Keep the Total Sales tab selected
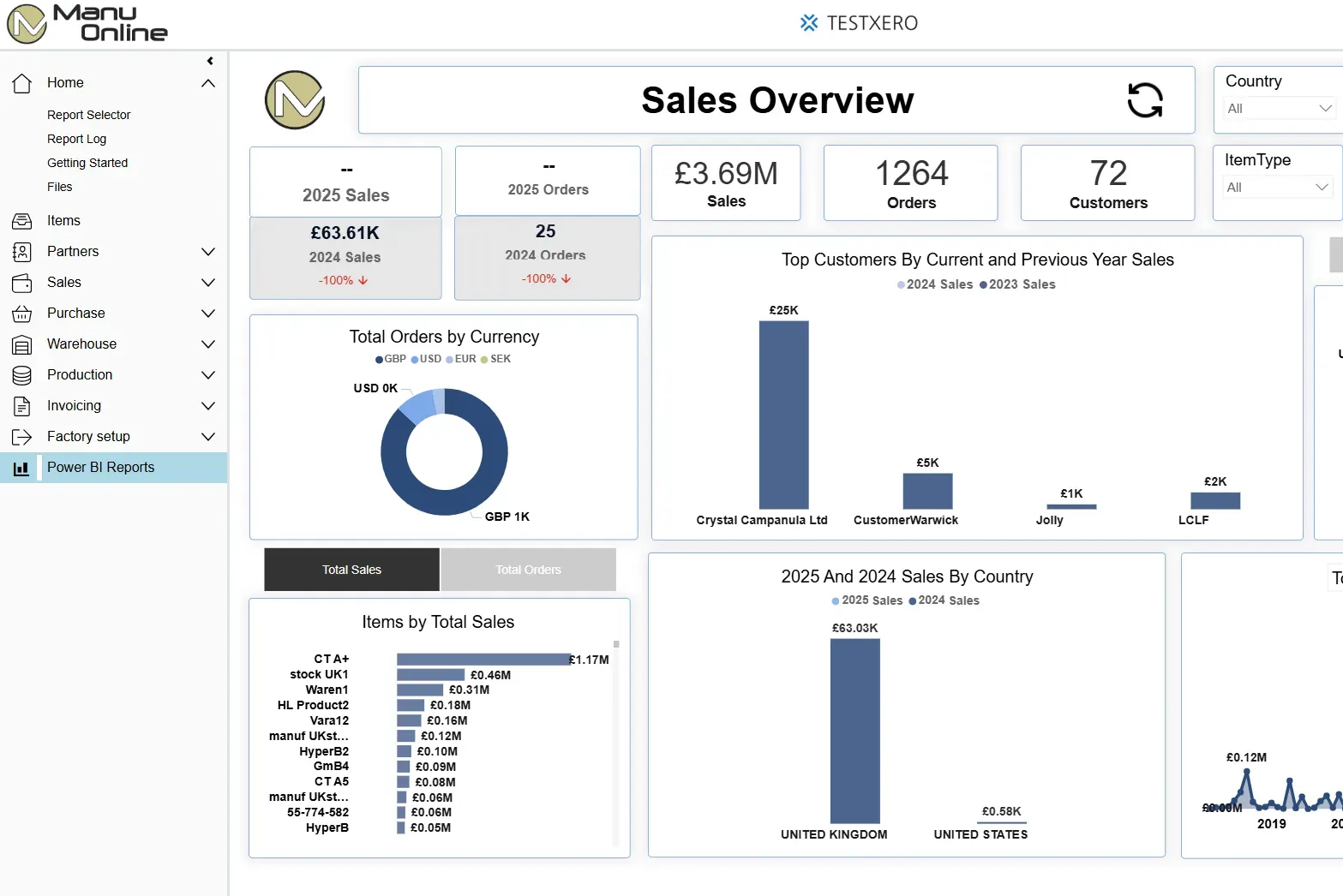Image resolution: width=1343 pixels, height=896 pixels. tap(351, 569)
